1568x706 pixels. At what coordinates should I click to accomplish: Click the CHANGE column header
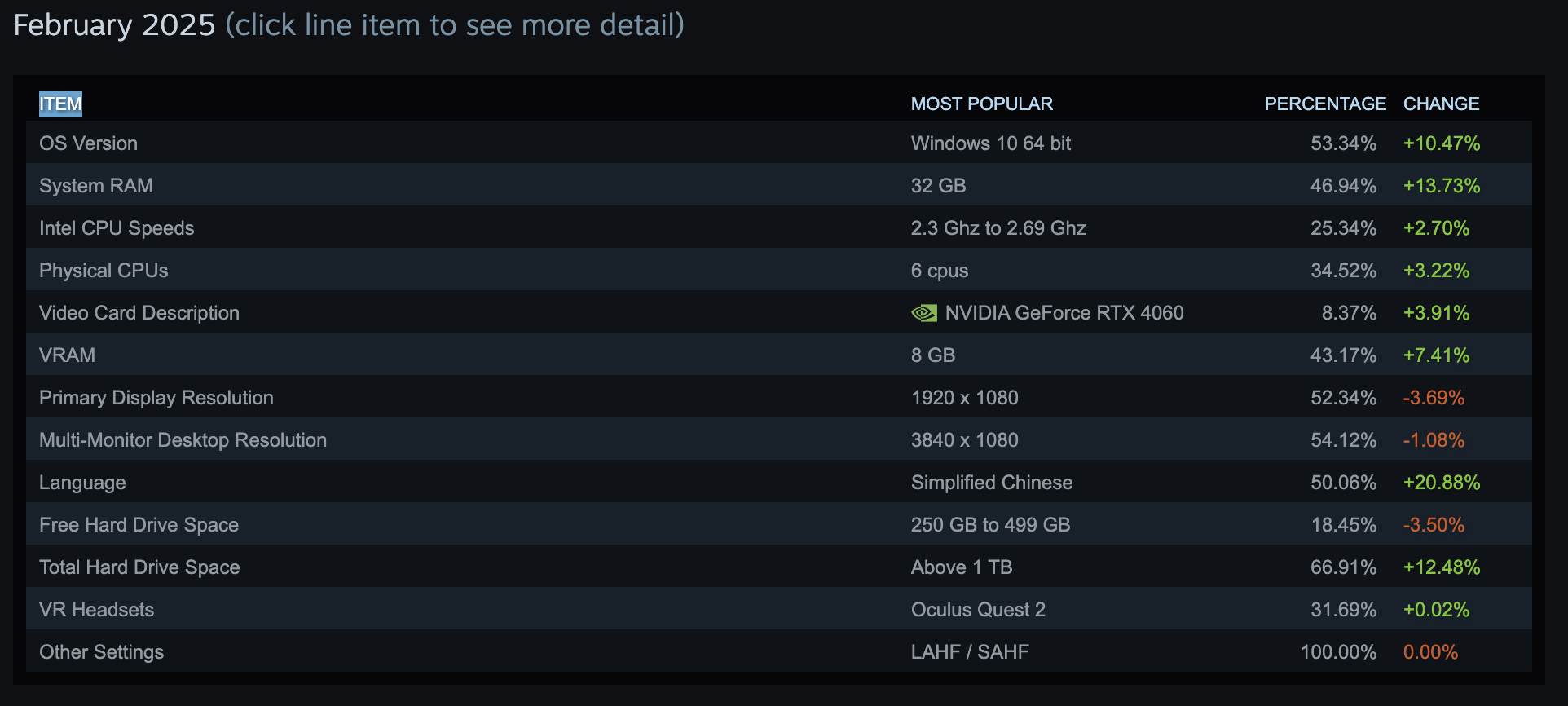1441,104
